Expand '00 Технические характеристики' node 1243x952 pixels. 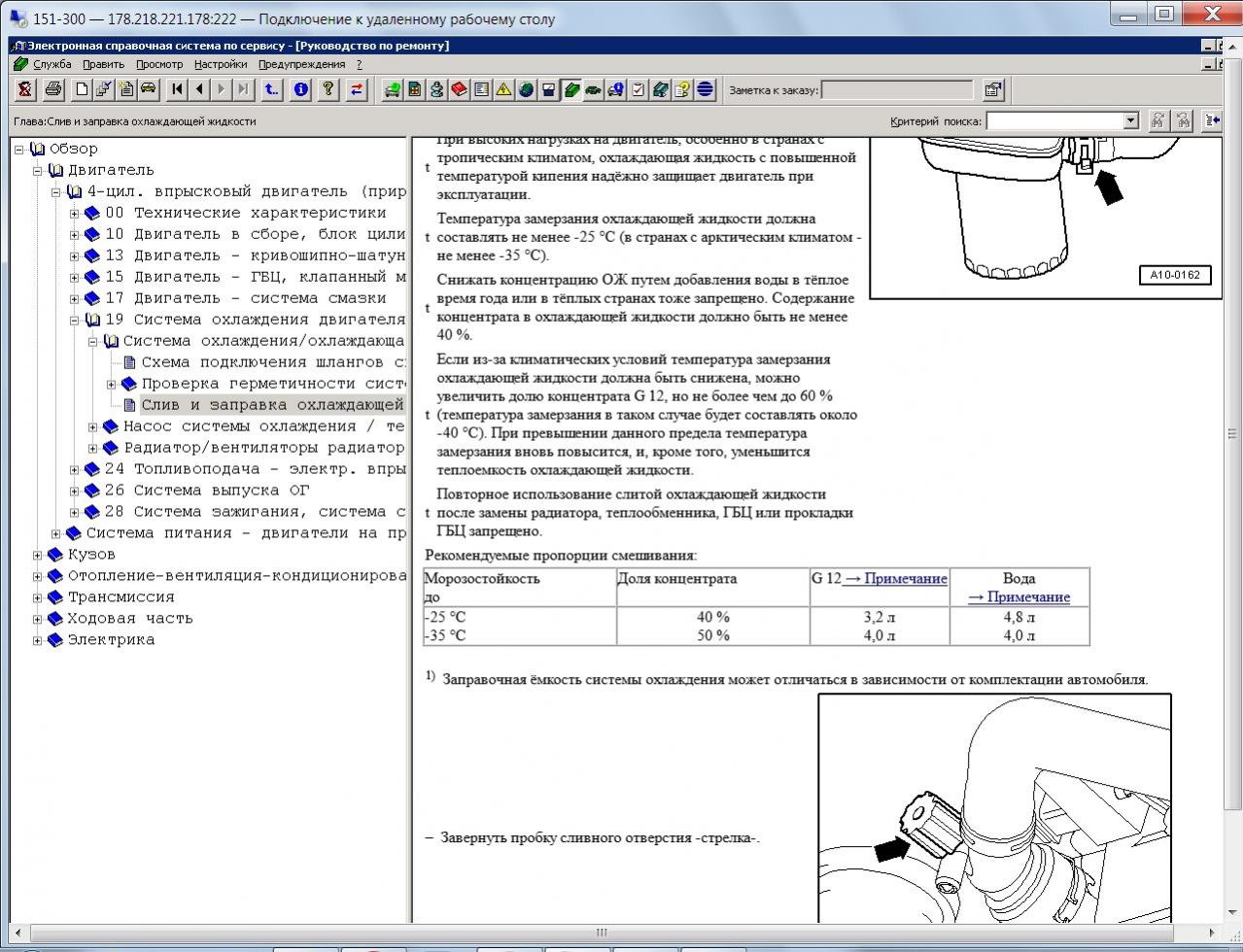(75, 213)
